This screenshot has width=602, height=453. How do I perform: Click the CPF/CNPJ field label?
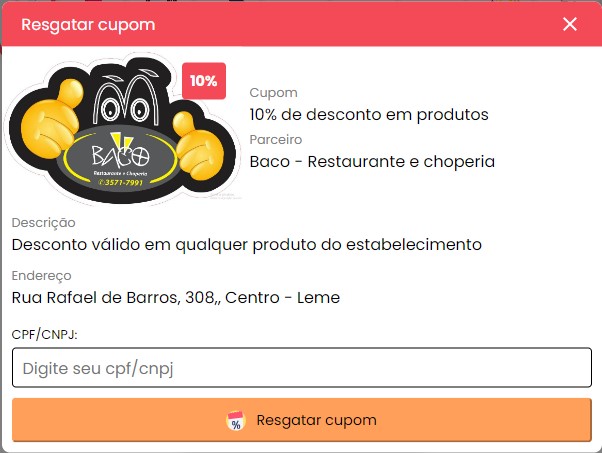pos(45,334)
